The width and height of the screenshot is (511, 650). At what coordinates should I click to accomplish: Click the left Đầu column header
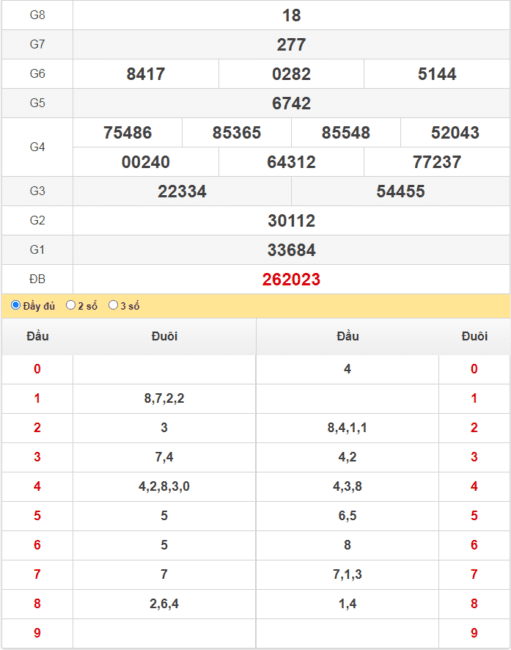37,336
